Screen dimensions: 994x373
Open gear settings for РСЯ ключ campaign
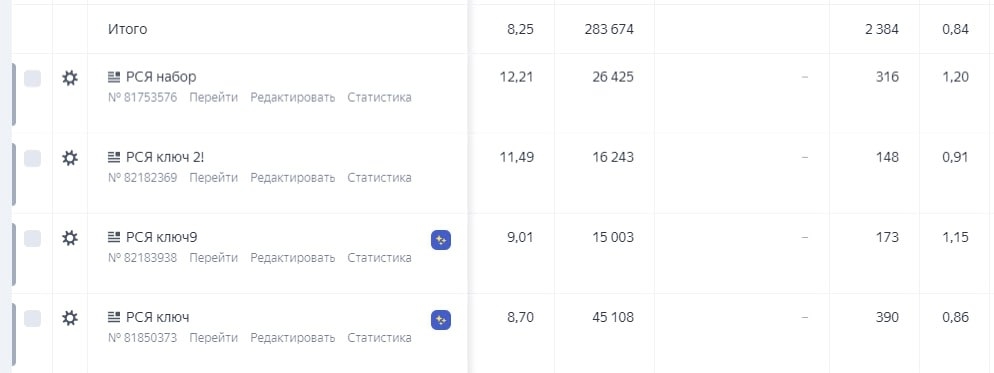pos(70,318)
